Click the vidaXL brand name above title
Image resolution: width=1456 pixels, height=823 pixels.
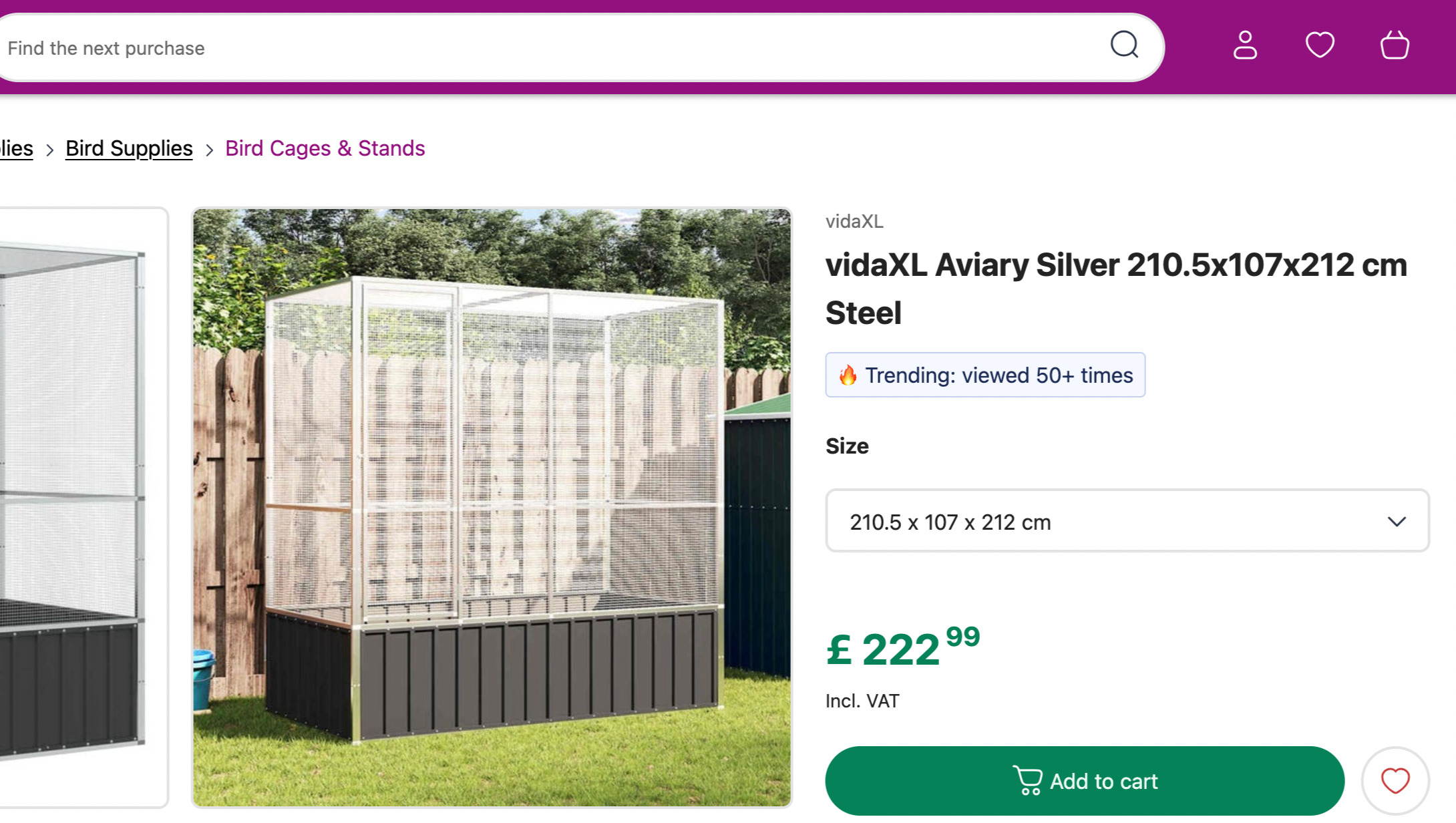tap(854, 221)
